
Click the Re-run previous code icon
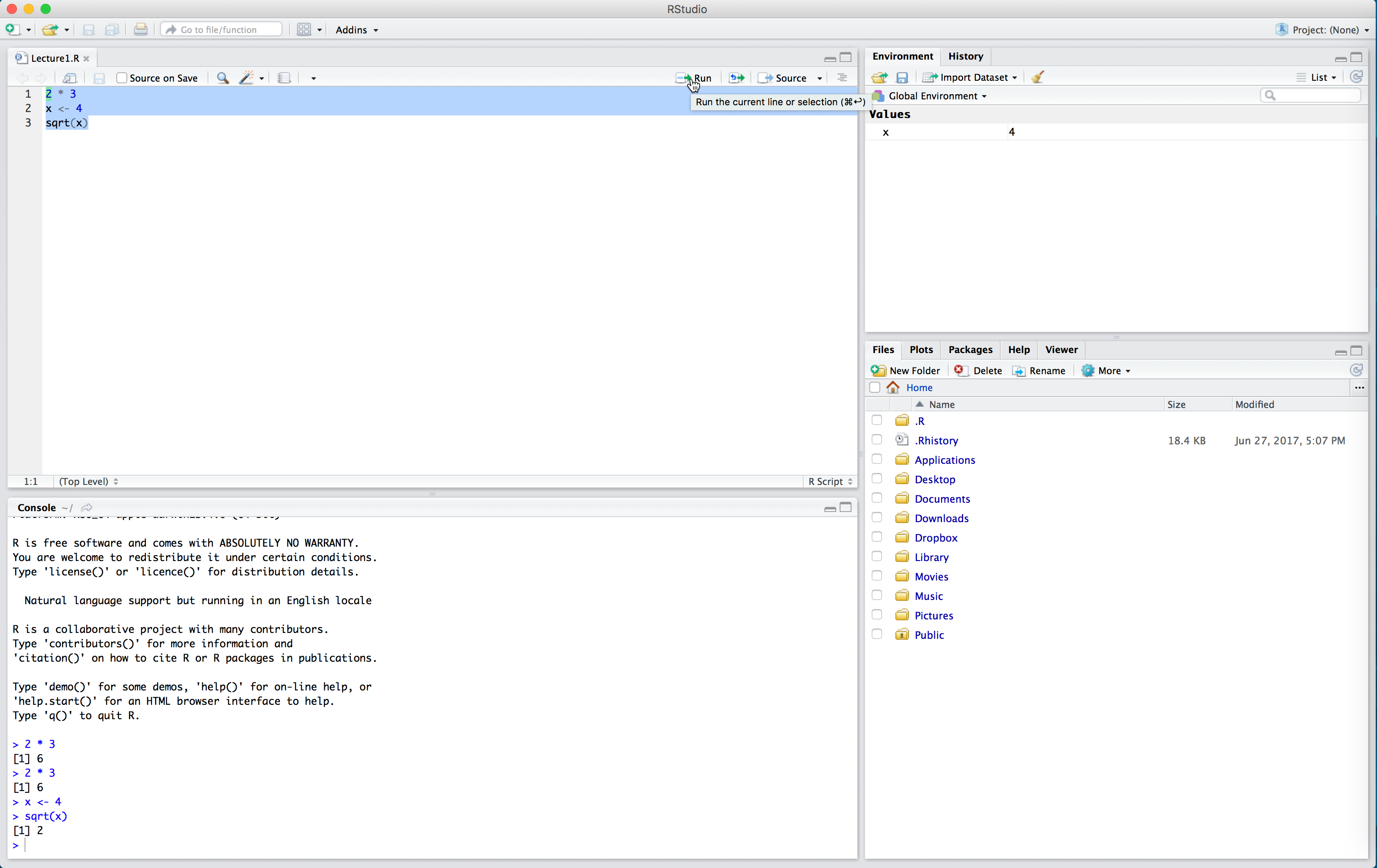point(736,78)
